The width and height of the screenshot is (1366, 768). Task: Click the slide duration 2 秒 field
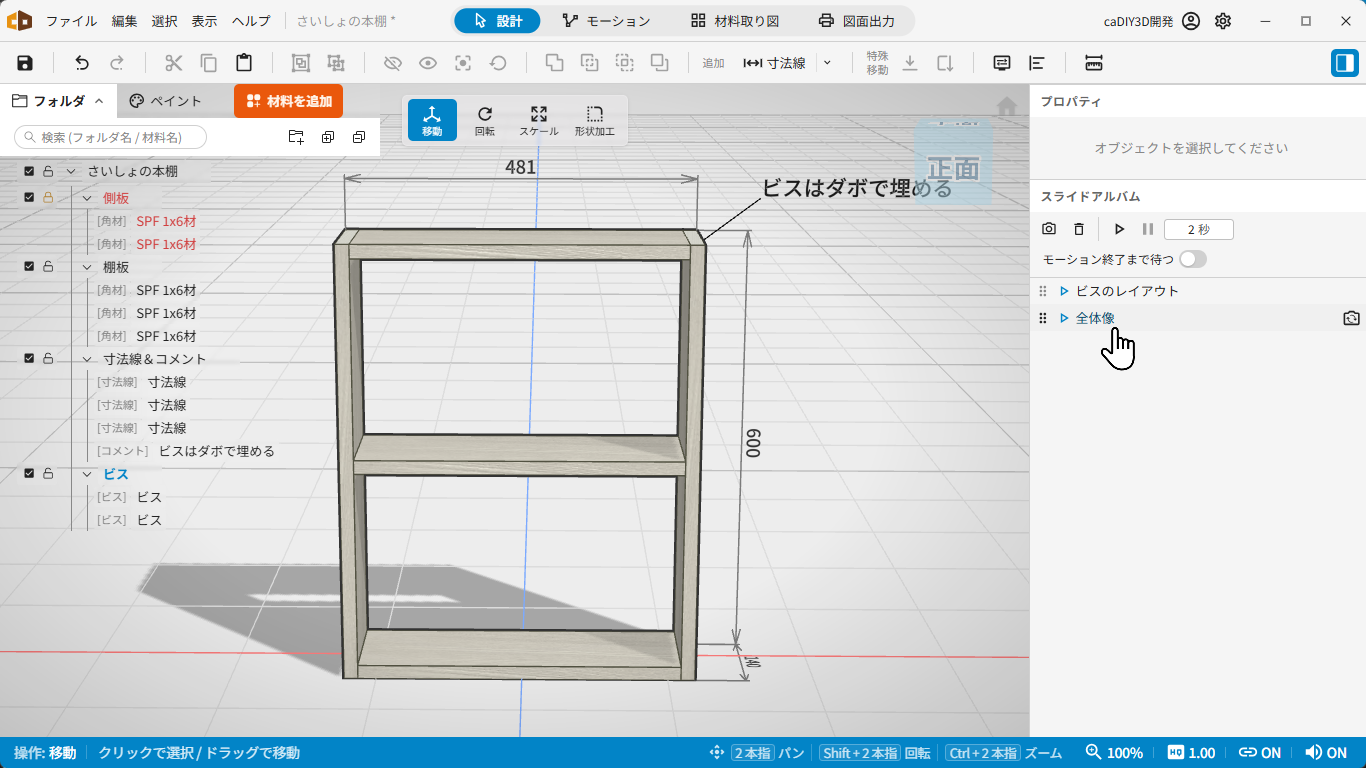tap(1198, 229)
